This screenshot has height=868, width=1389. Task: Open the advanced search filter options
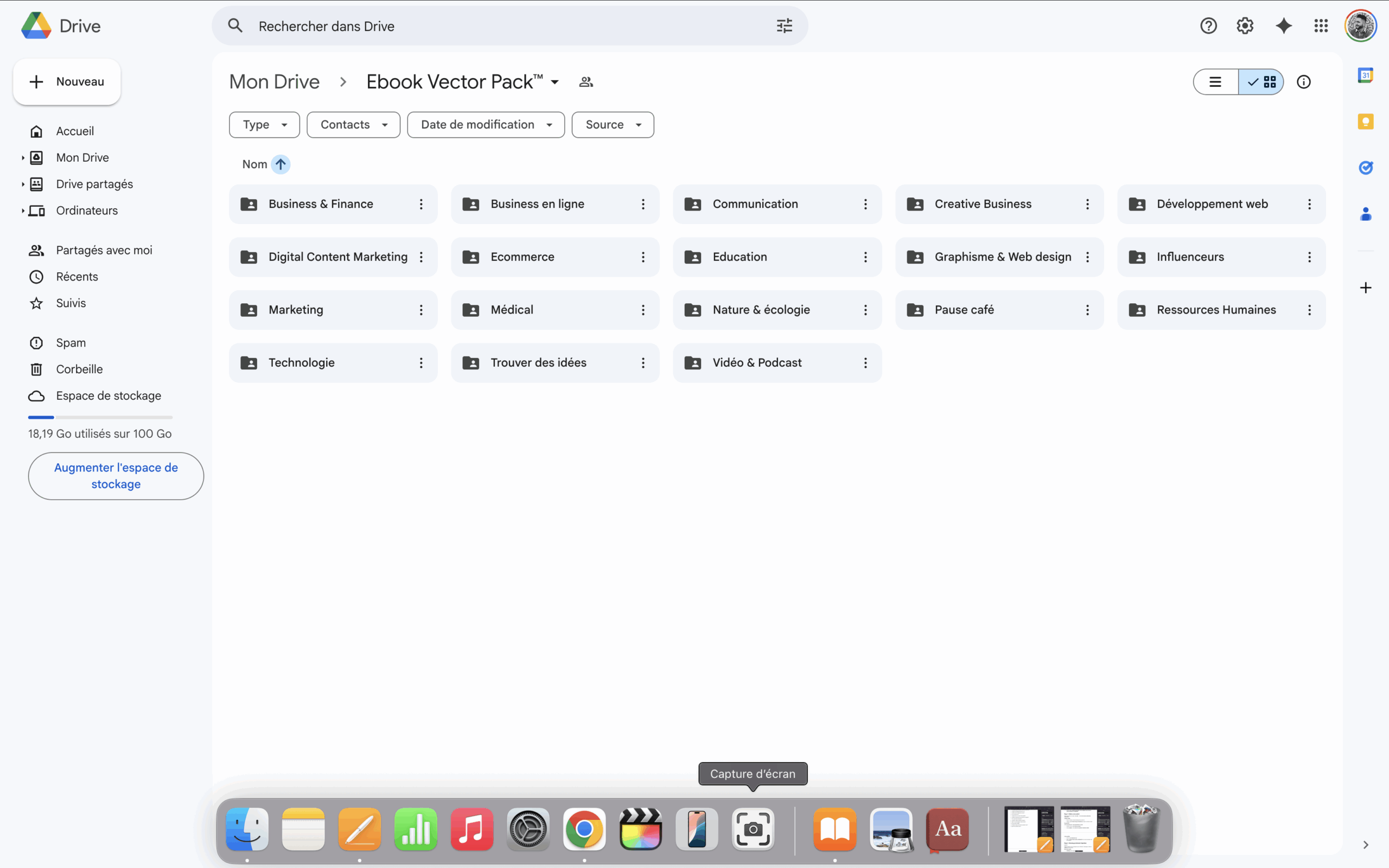point(784,26)
